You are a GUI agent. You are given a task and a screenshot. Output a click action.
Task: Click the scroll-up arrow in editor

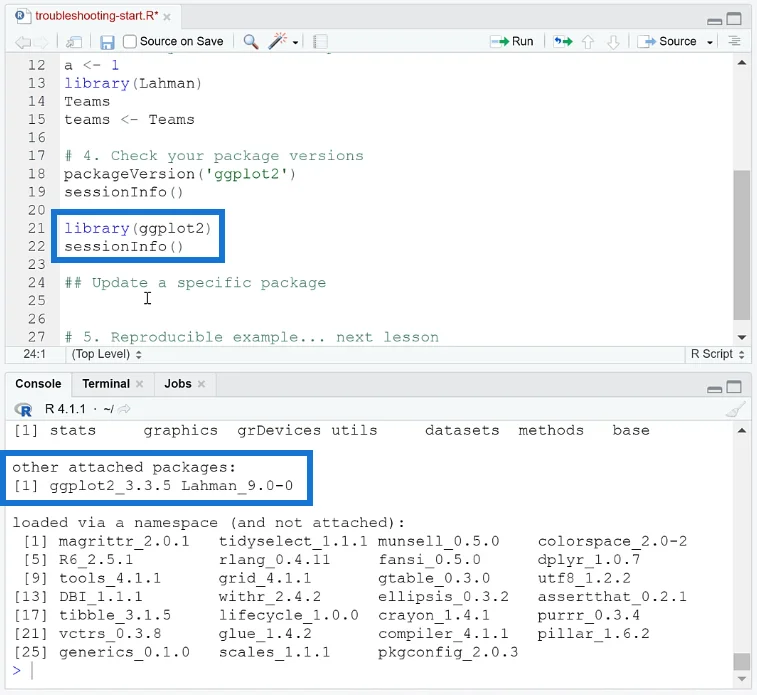[x=742, y=62]
